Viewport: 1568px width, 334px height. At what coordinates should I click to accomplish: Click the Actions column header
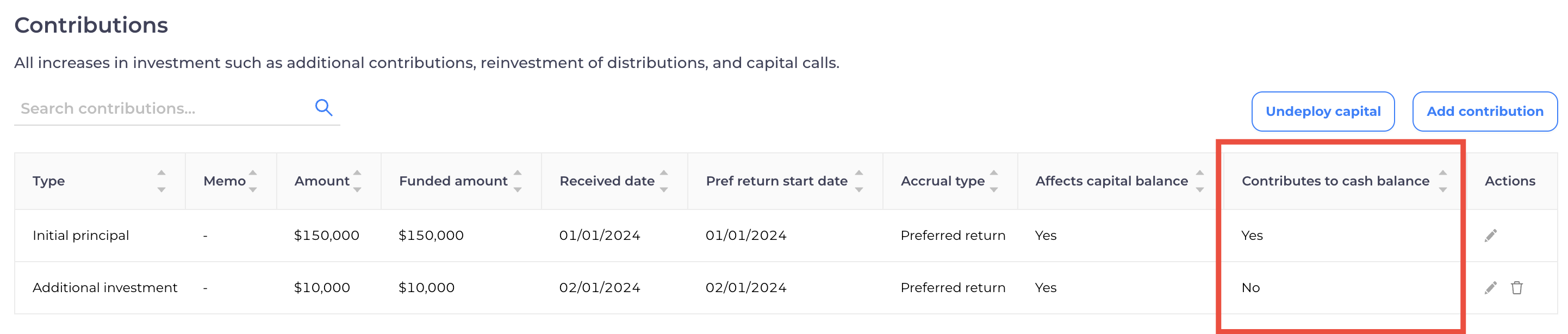1510,181
